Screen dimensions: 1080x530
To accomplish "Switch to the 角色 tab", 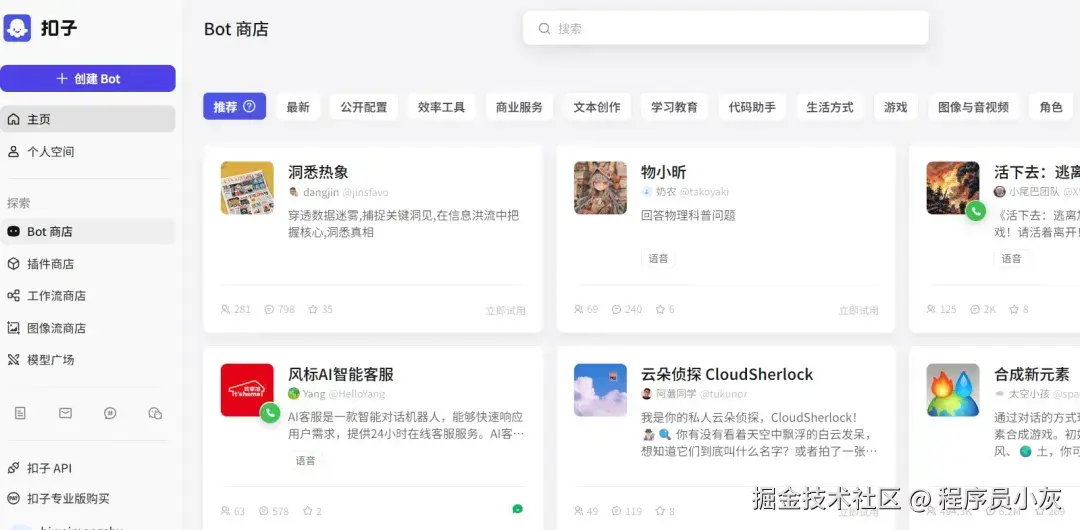I will (x=1051, y=107).
